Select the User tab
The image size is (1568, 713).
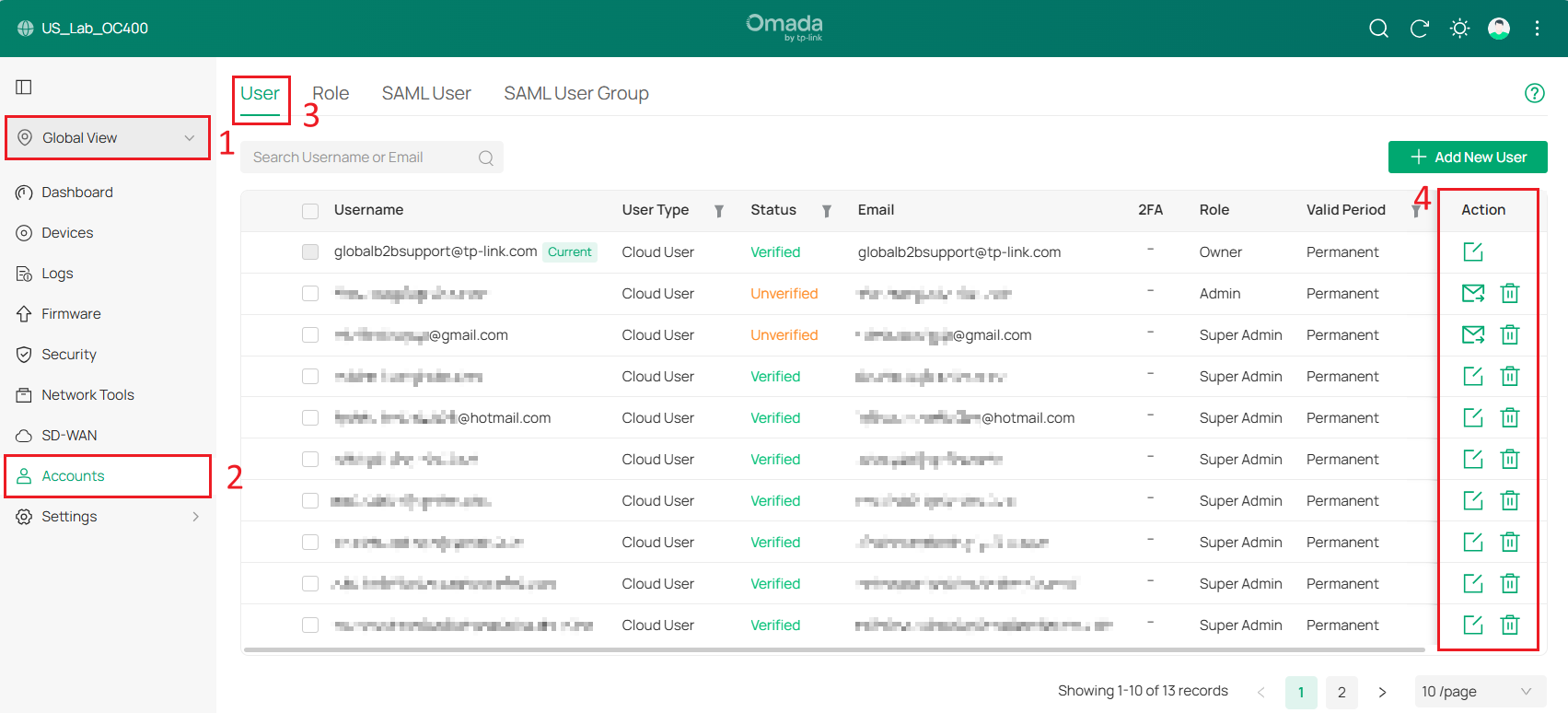tap(260, 93)
